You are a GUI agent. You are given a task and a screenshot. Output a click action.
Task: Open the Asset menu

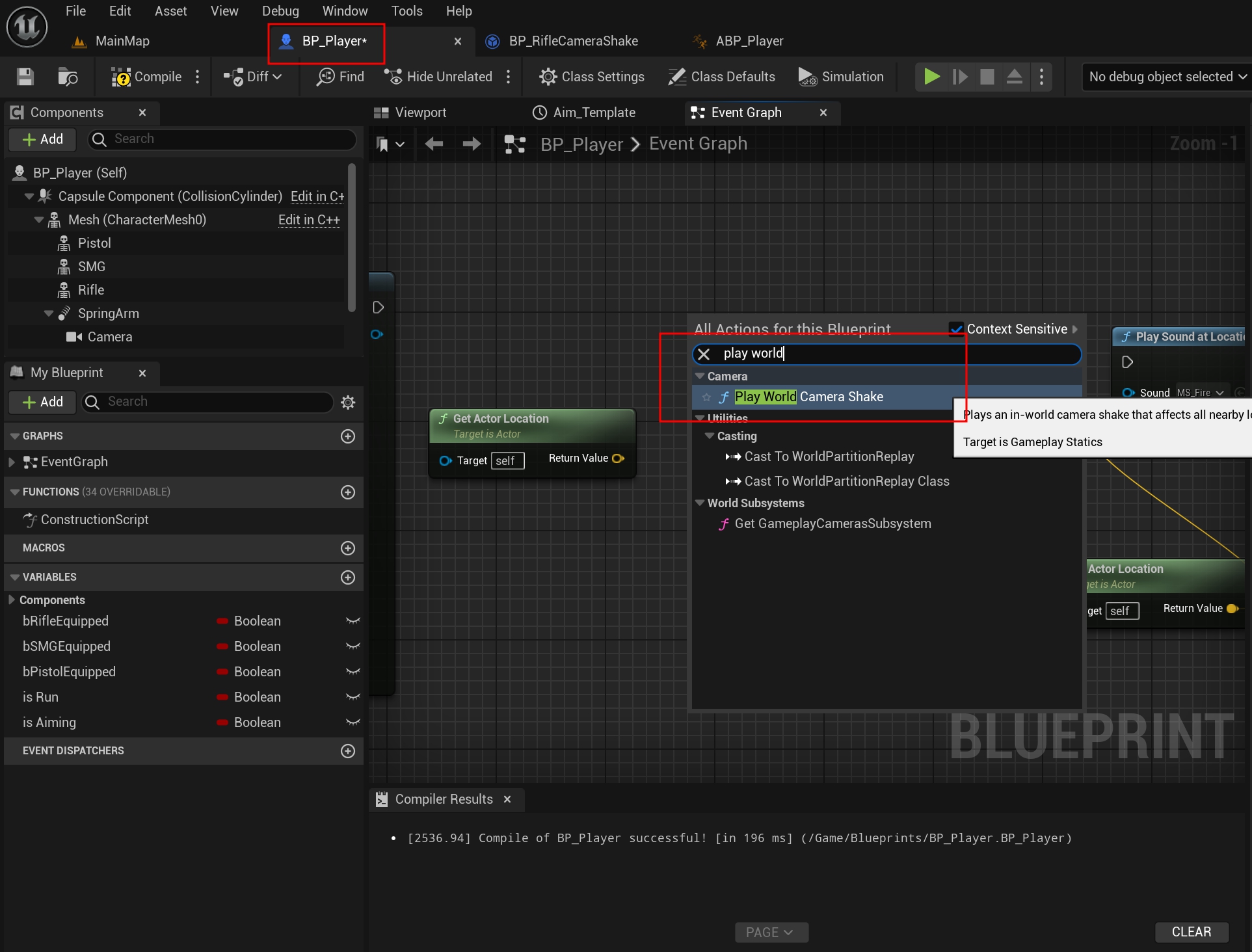170,11
